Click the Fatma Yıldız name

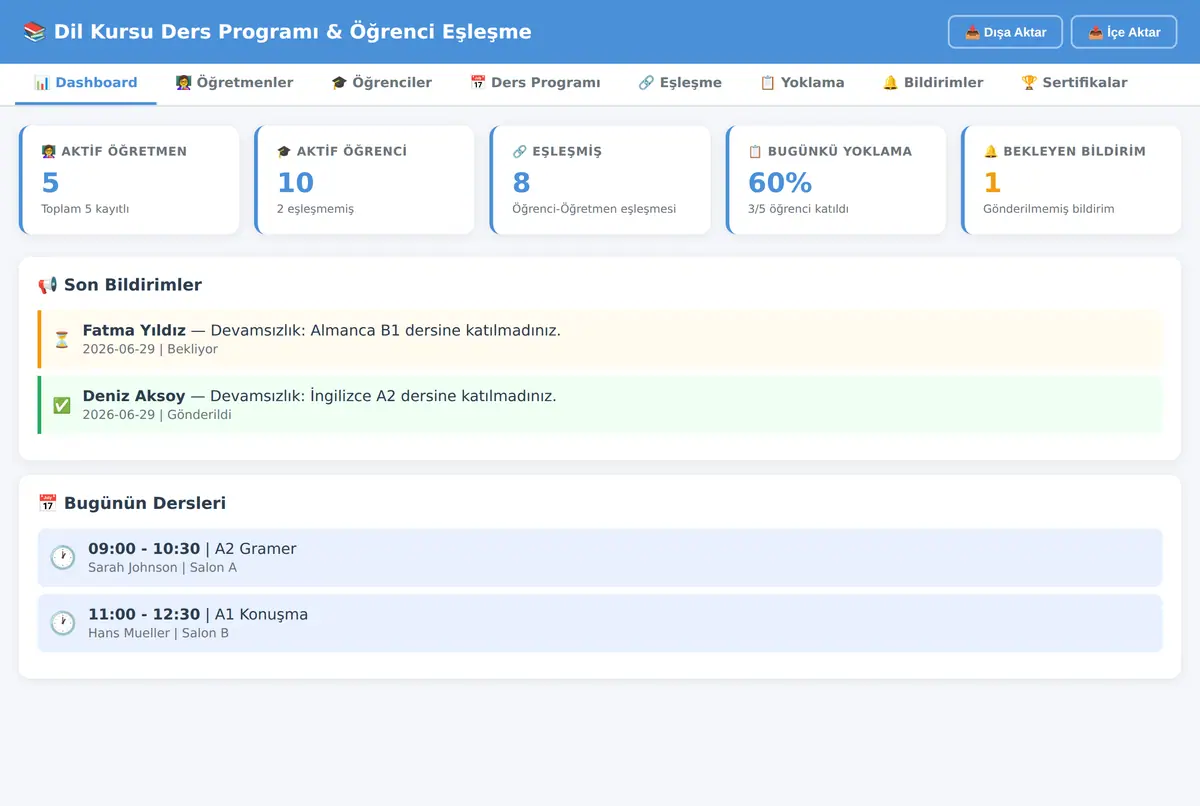(134, 330)
